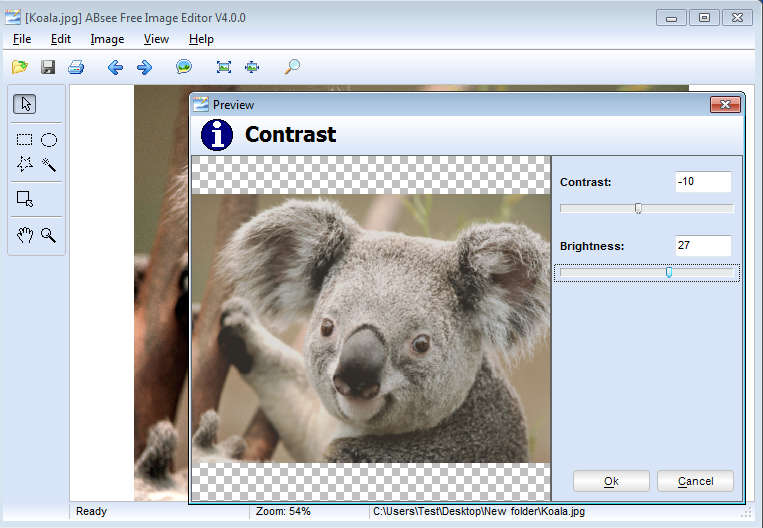Activate the hand pan tool
Viewport: 763px width, 528px height.
tap(25, 235)
